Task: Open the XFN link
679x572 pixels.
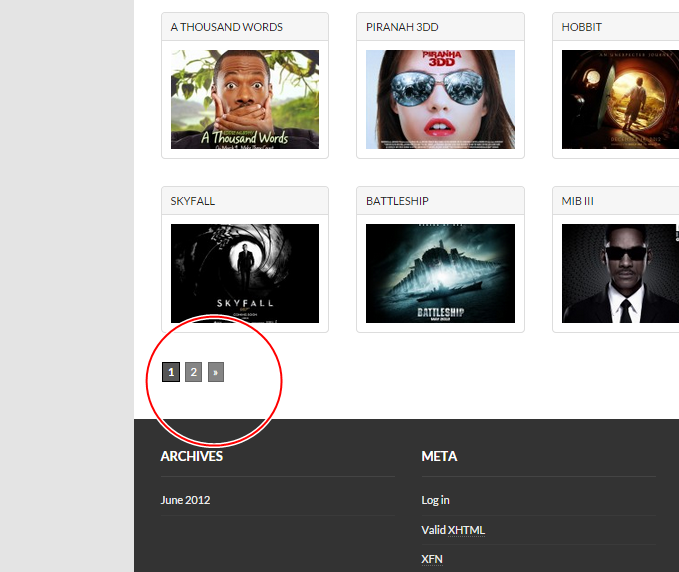Action: [432, 559]
